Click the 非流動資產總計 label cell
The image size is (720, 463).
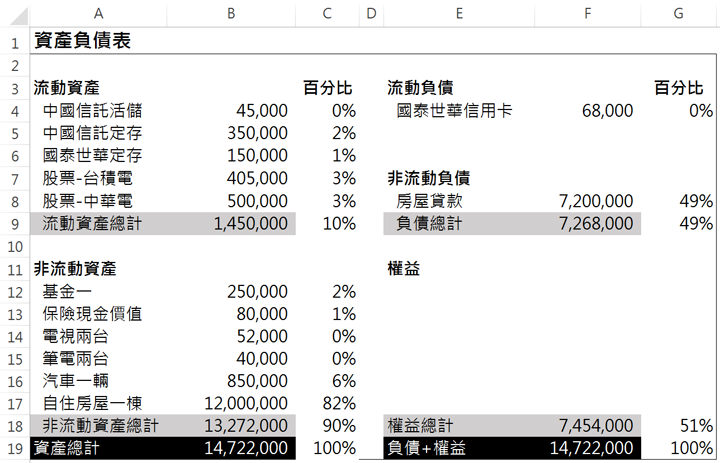[98, 425]
